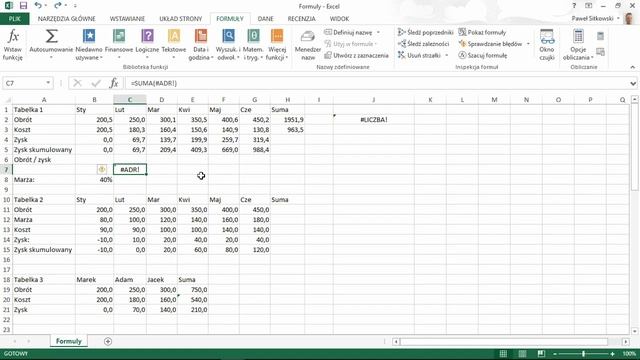Click the Oblicz teraz calculator icon
Viewport: 640px width, 360px height.
(x=600, y=36)
